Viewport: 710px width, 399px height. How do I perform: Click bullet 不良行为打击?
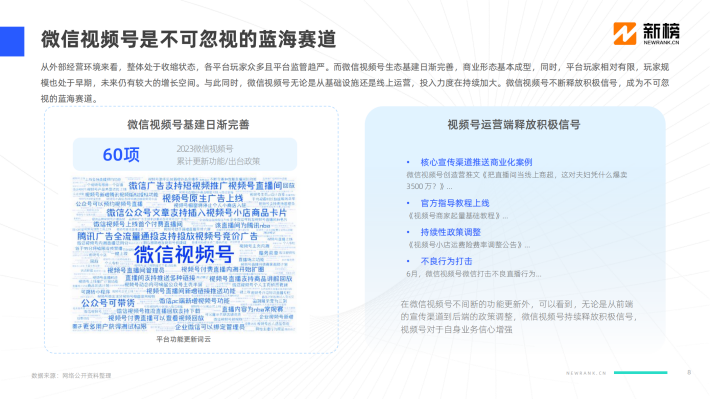[446, 261]
